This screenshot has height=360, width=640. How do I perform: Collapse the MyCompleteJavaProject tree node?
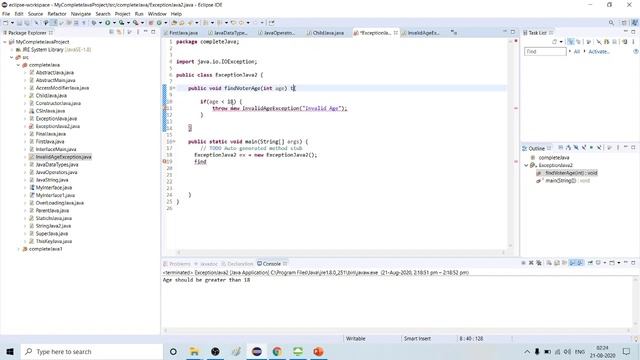[5, 42]
